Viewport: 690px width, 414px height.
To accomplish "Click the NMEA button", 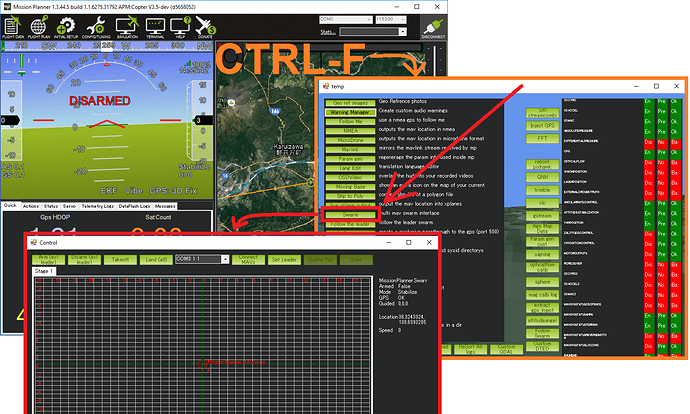I will [350, 131].
